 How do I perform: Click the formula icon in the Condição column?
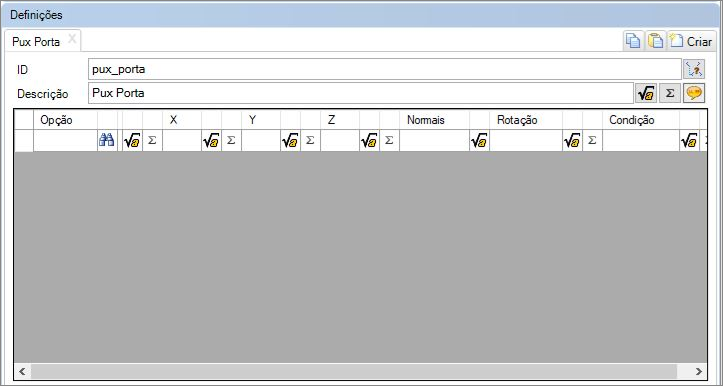click(689, 141)
